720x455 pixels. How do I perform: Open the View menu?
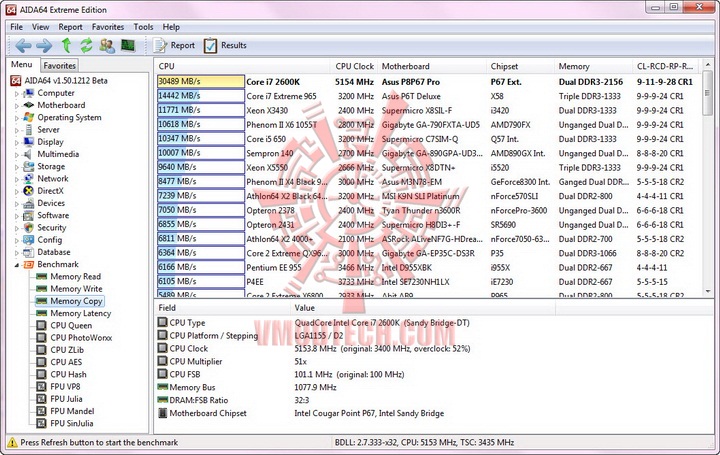(40, 27)
